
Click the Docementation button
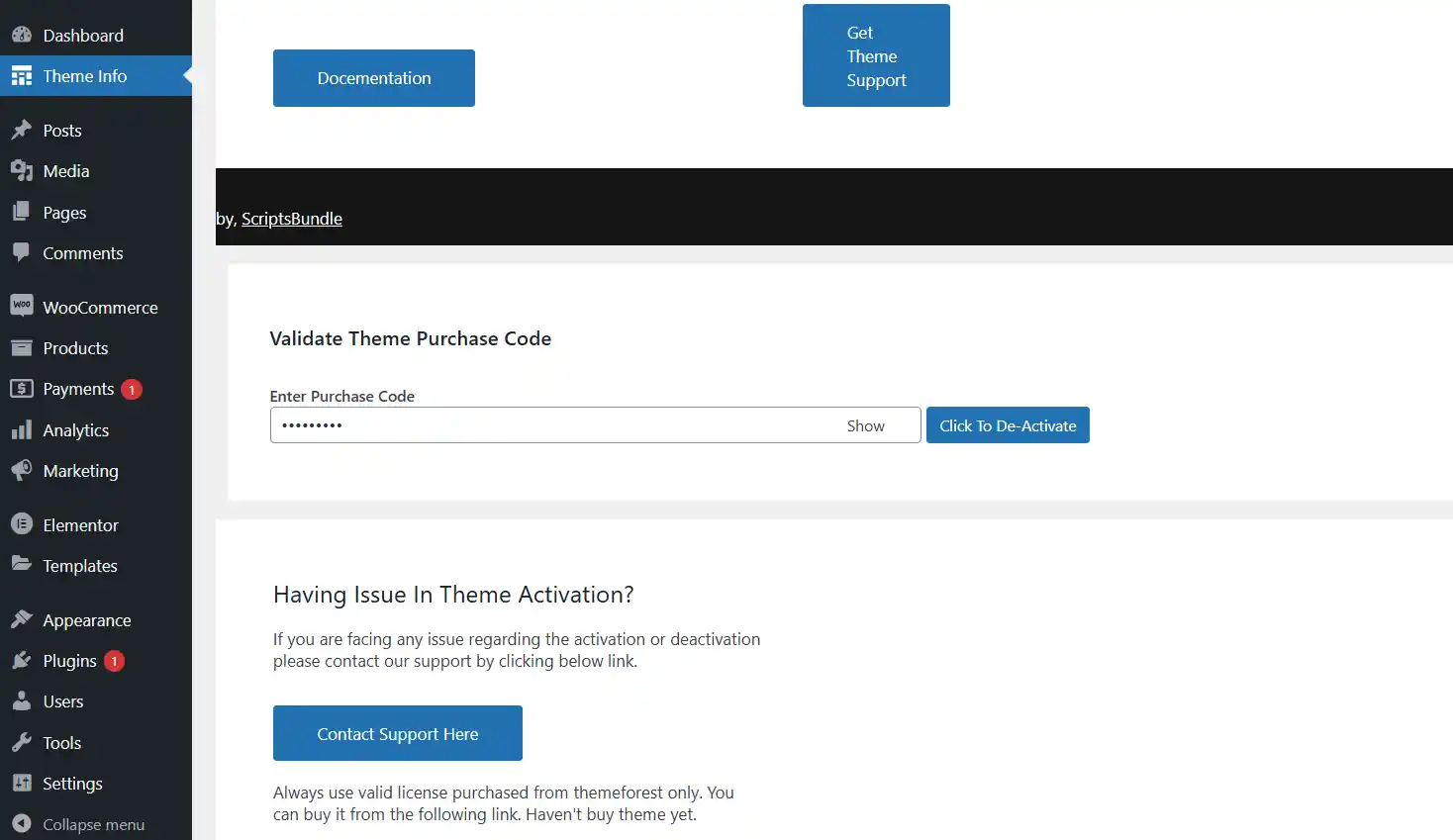[374, 78]
